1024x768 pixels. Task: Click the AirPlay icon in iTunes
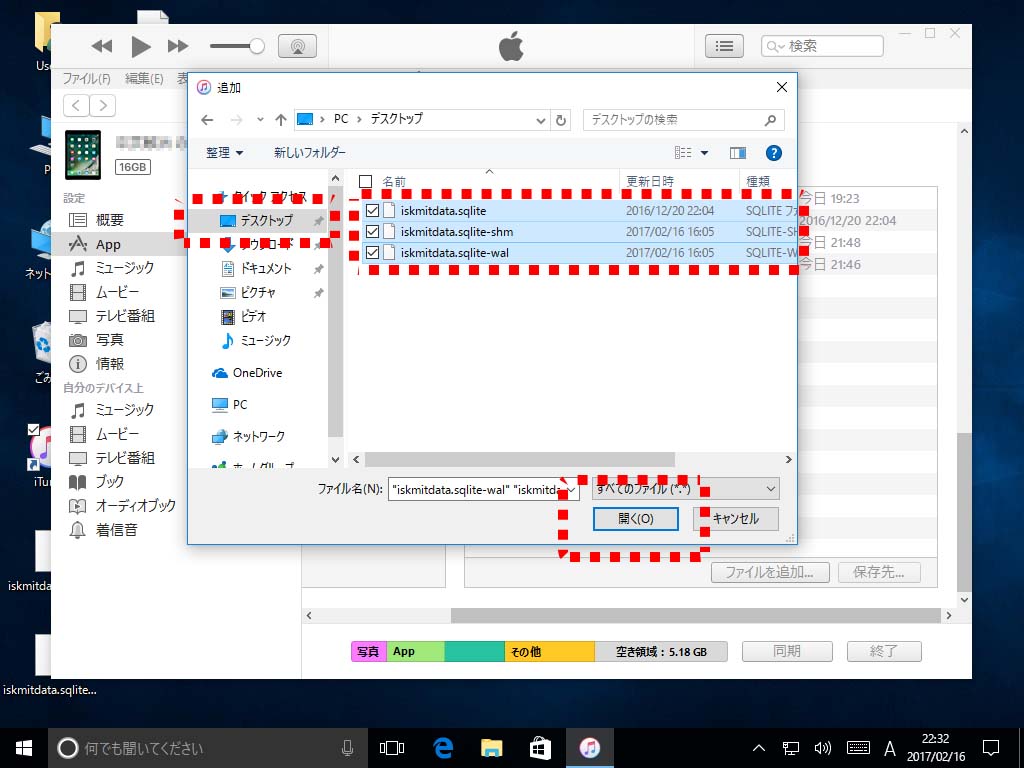(x=297, y=46)
